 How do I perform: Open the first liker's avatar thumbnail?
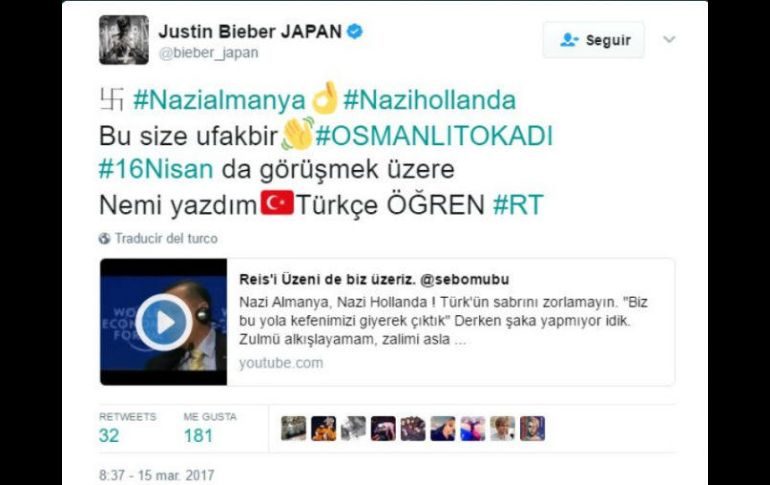[x=294, y=428]
